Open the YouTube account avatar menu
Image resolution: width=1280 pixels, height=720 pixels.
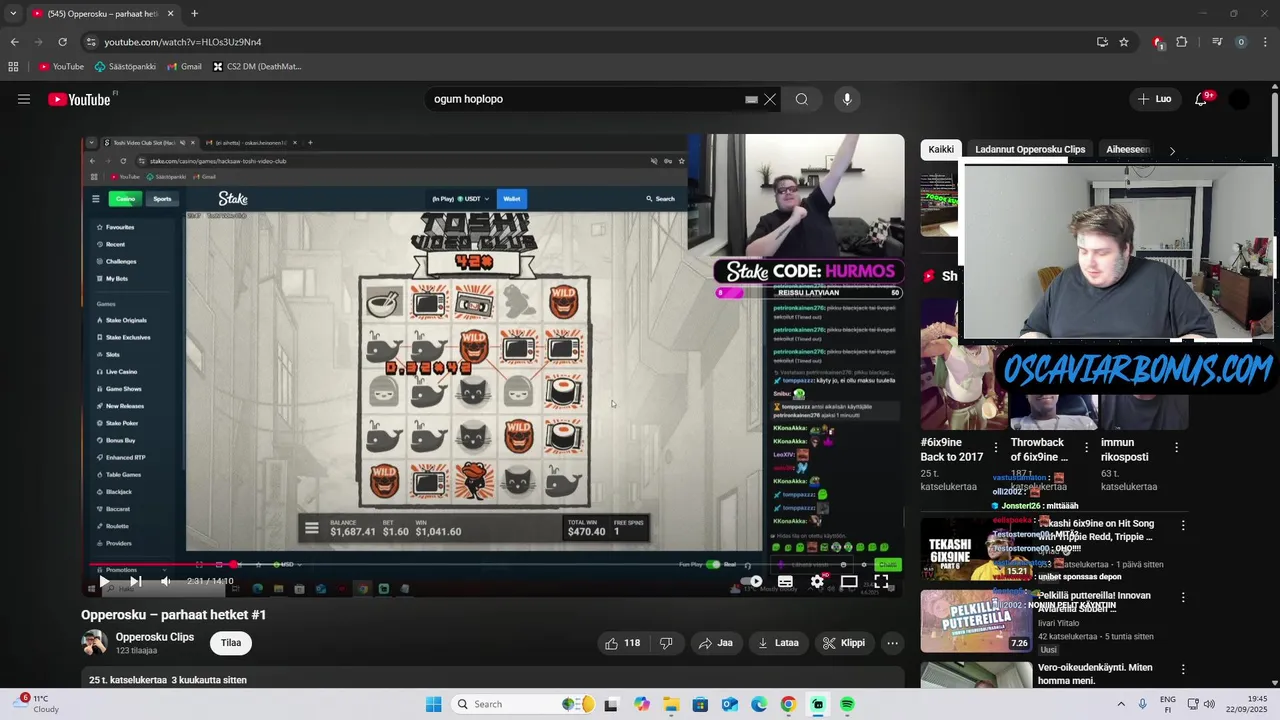[x=1239, y=99]
